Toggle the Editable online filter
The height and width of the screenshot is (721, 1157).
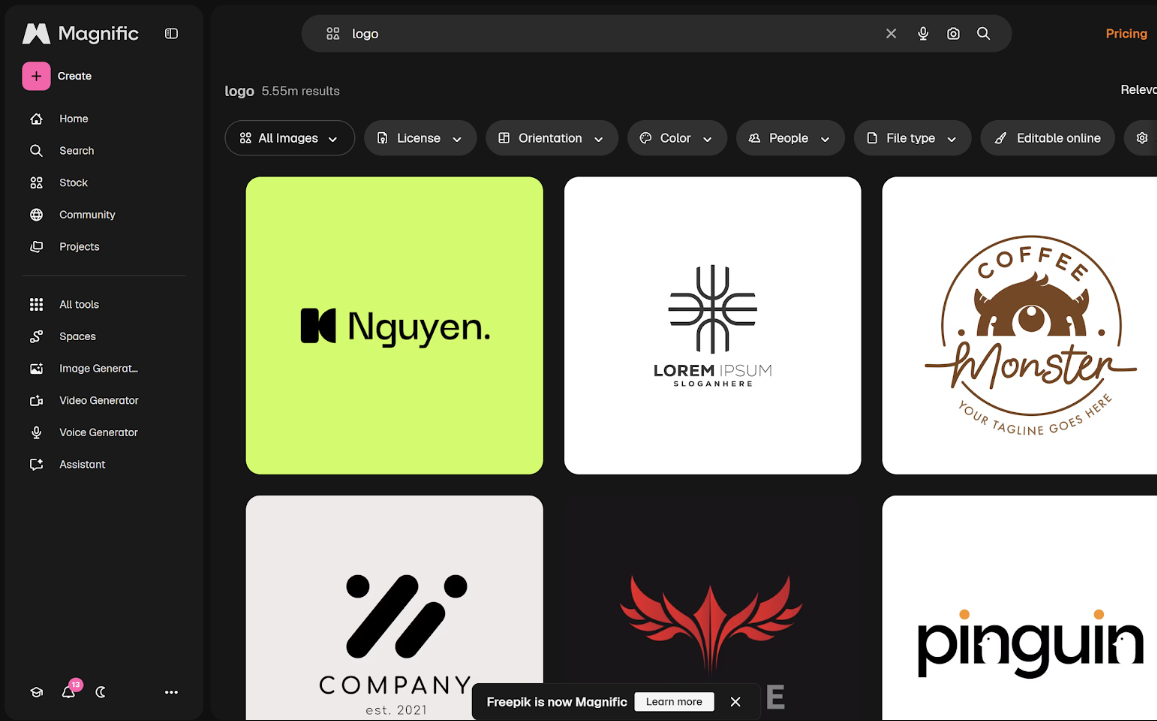(1047, 138)
